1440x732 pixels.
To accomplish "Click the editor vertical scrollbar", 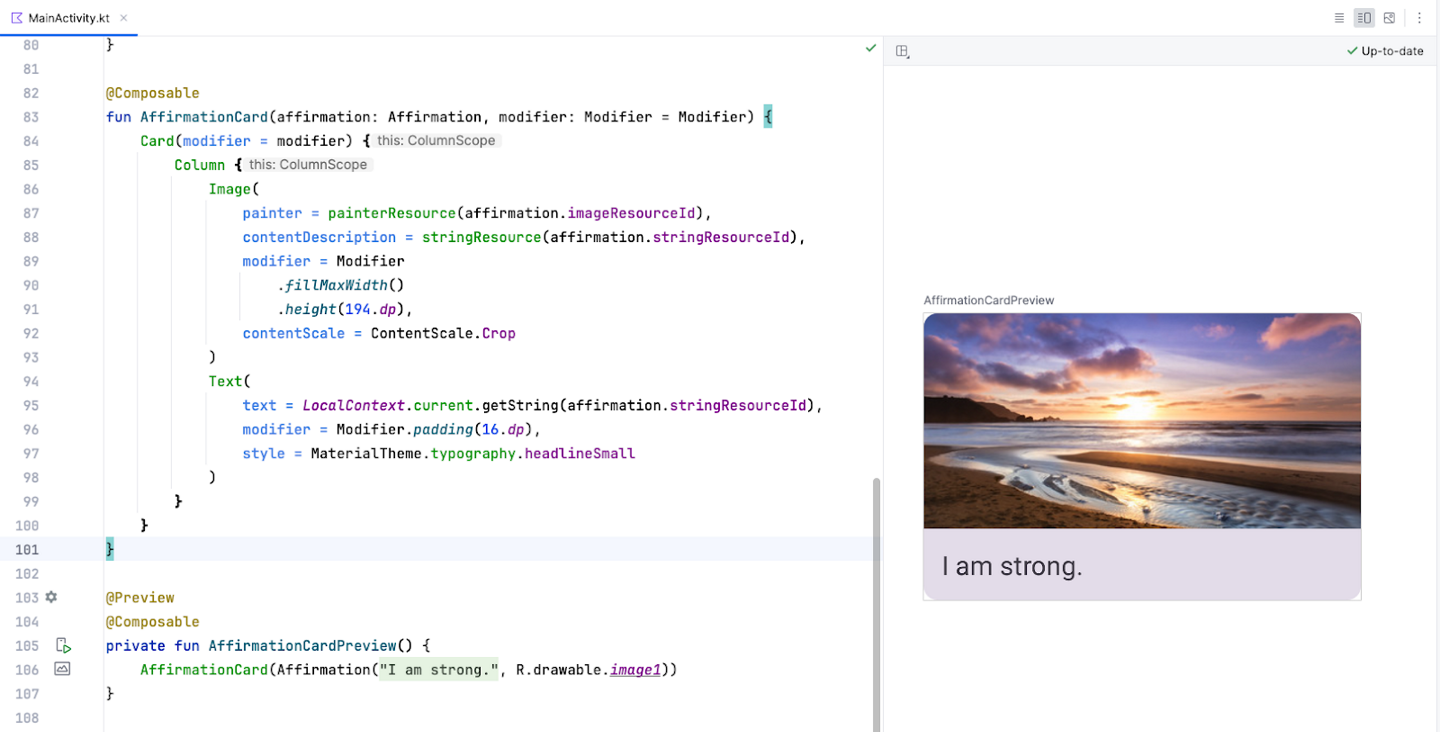I will [x=877, y=600].
